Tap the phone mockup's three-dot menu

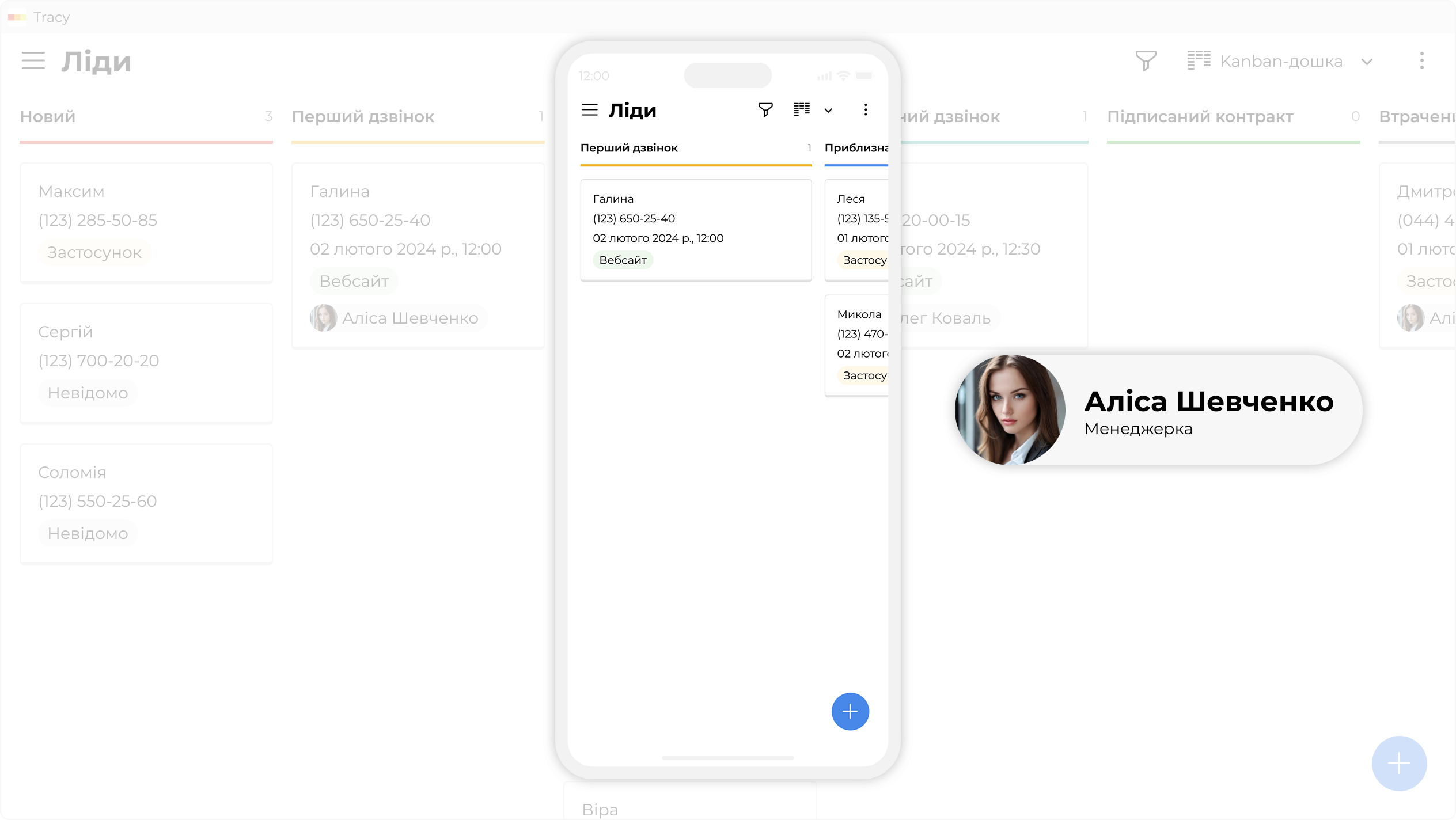[x=865, y=110]
